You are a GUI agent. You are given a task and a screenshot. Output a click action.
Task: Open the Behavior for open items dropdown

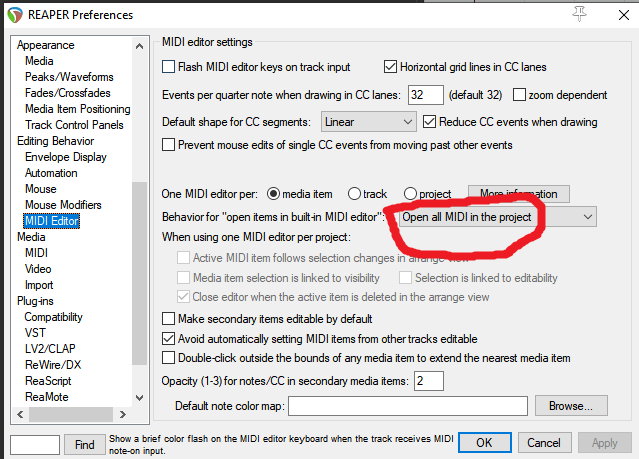tap(498, 217)
